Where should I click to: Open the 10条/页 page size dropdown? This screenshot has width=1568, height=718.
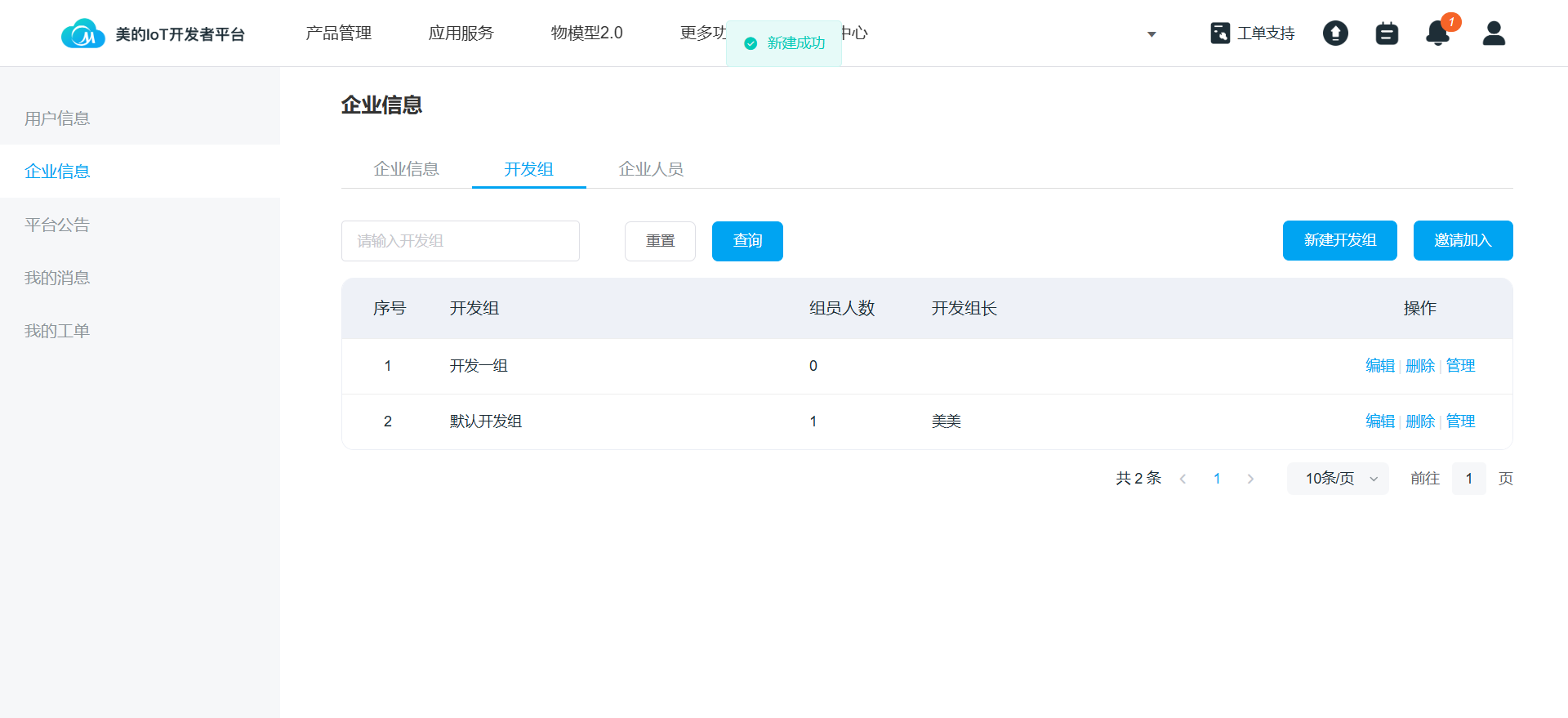[1338, 479]
